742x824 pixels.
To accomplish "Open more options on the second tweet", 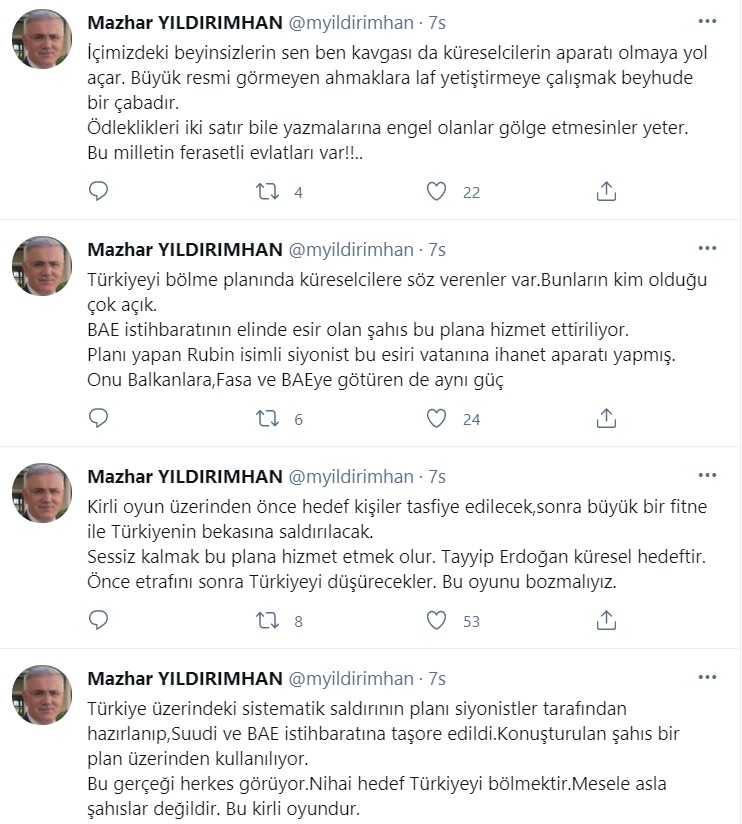I will [707, 248].
